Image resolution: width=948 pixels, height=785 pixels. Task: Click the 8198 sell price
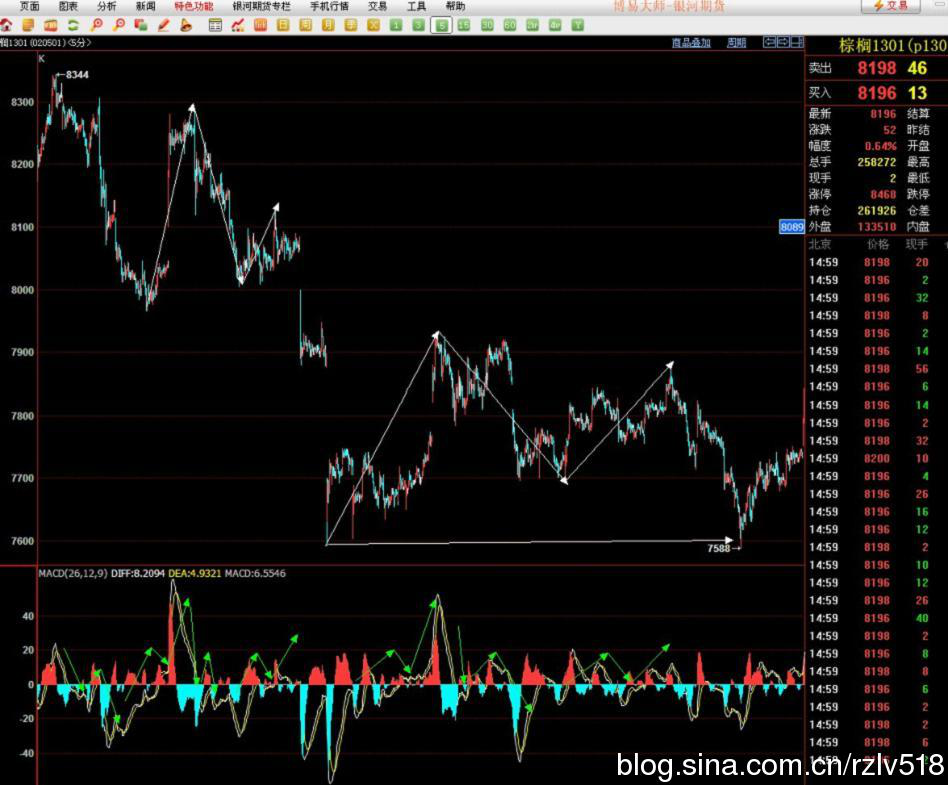pos(876,68)
